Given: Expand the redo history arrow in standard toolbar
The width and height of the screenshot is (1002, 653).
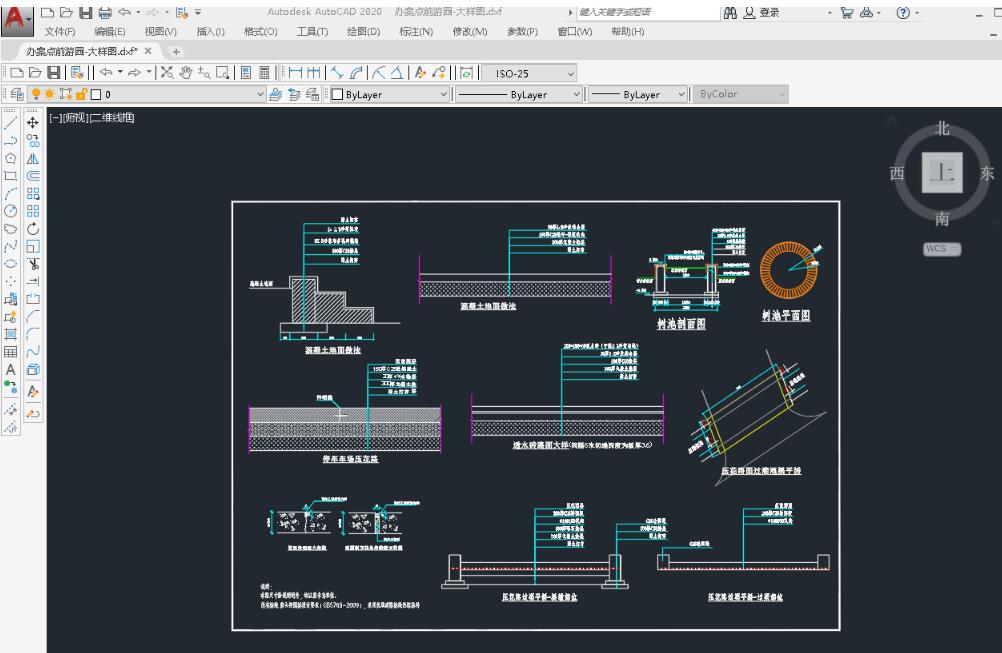Looking at the screenshot, I should 148,72.
